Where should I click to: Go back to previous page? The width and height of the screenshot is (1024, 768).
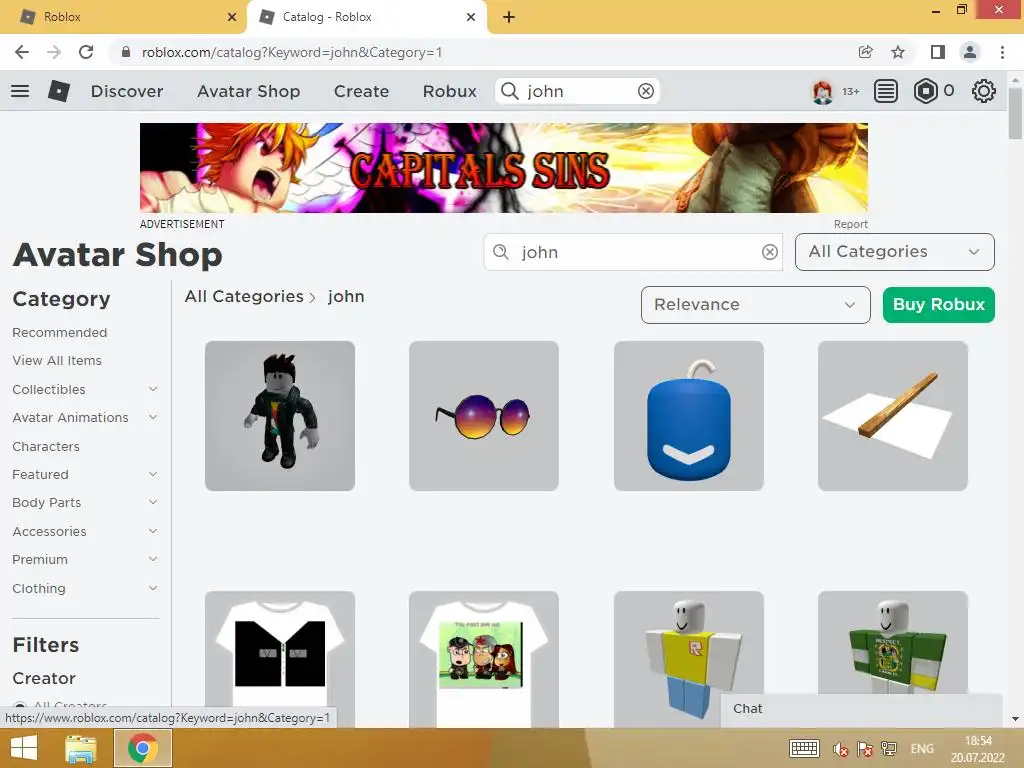[22, 52]
